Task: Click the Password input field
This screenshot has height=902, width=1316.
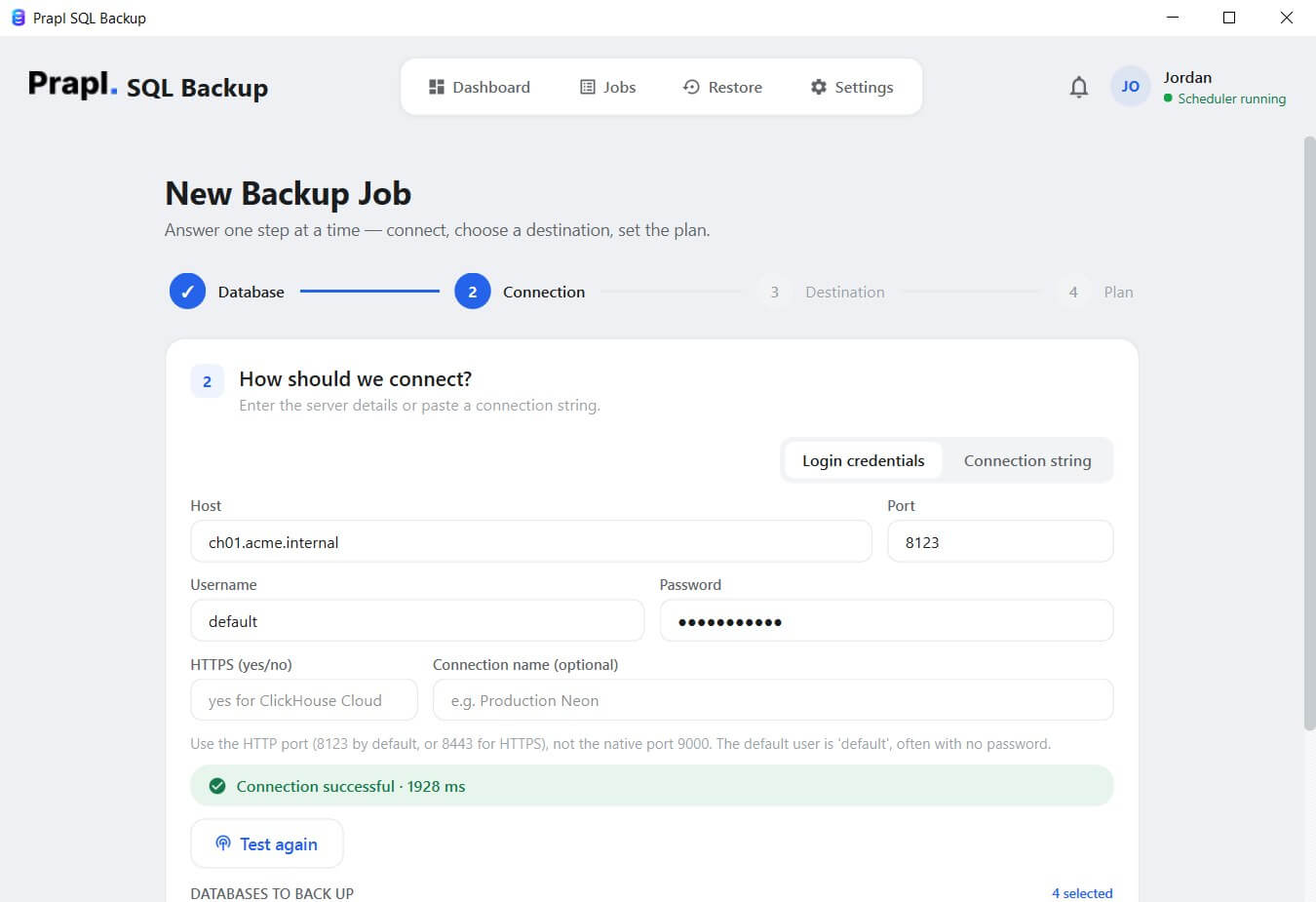Action: pos(886,620)
